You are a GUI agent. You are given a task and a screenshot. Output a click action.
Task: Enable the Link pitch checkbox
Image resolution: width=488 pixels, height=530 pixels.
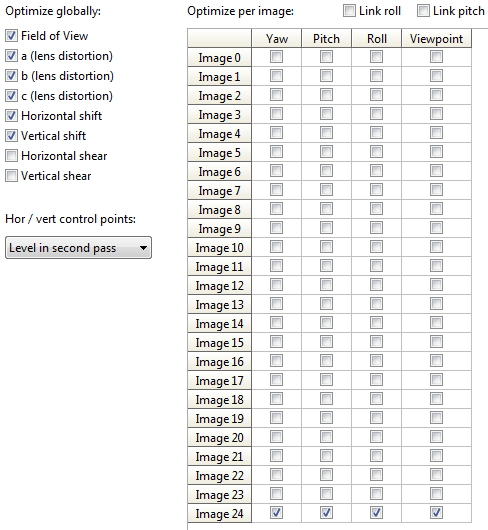pos(423,11)
